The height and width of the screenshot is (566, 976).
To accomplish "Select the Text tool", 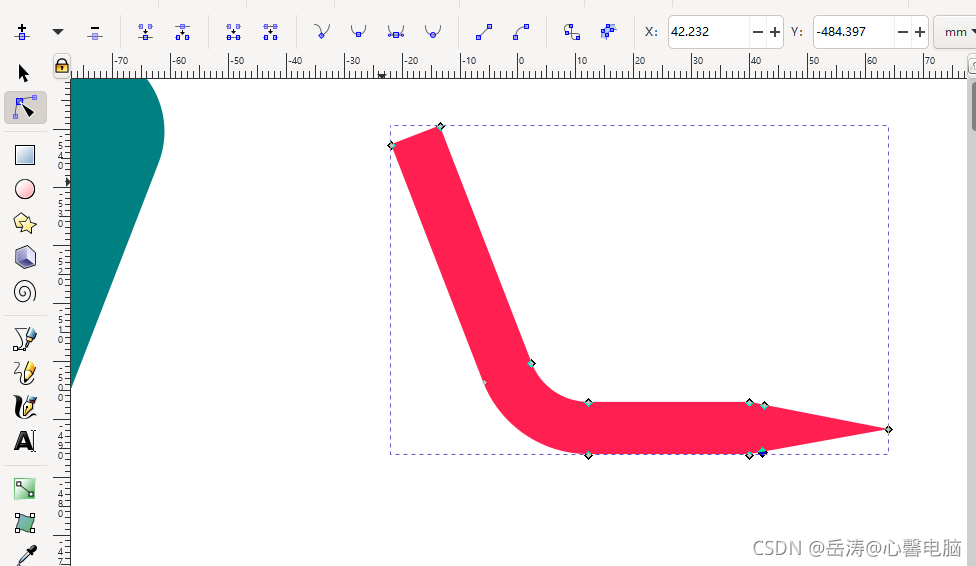I will click(x=25, y=441).
